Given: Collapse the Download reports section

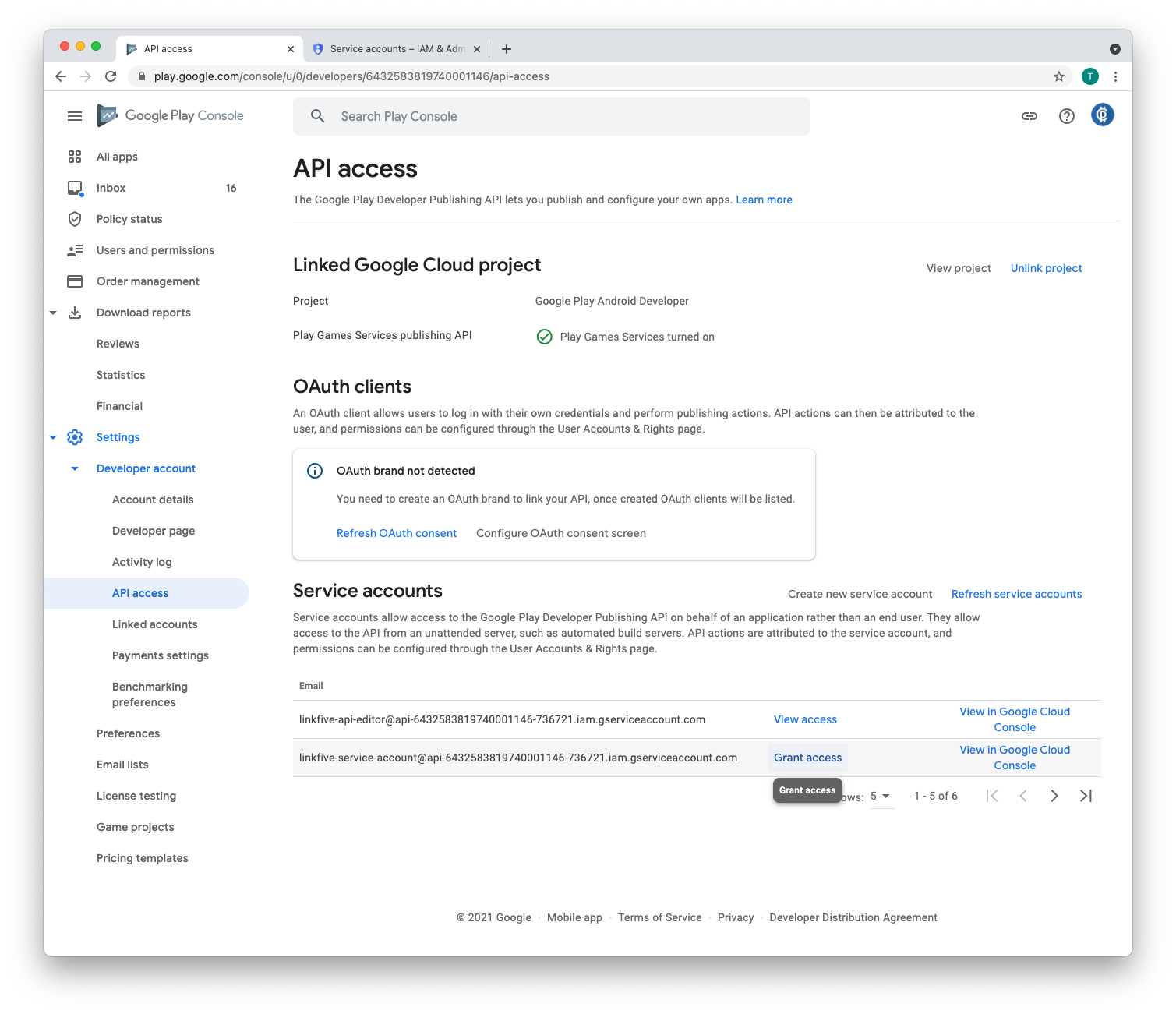Looking at the screenshot, I should coord(53,313).
